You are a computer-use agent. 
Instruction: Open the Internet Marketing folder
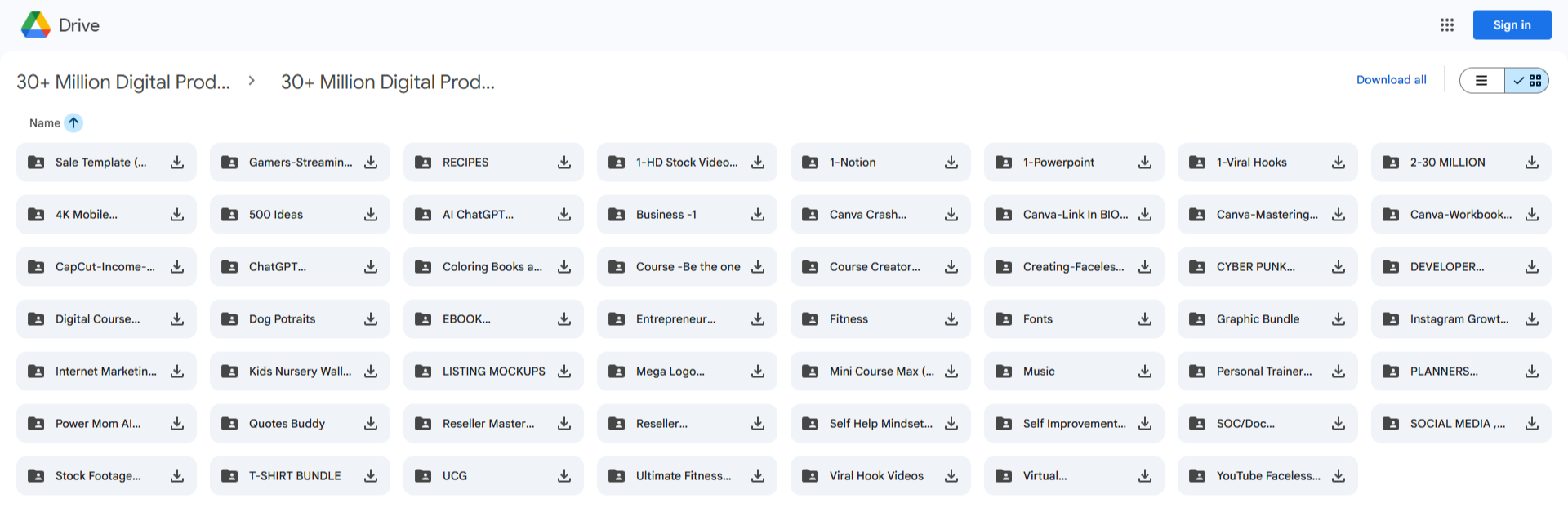(106, 372)
